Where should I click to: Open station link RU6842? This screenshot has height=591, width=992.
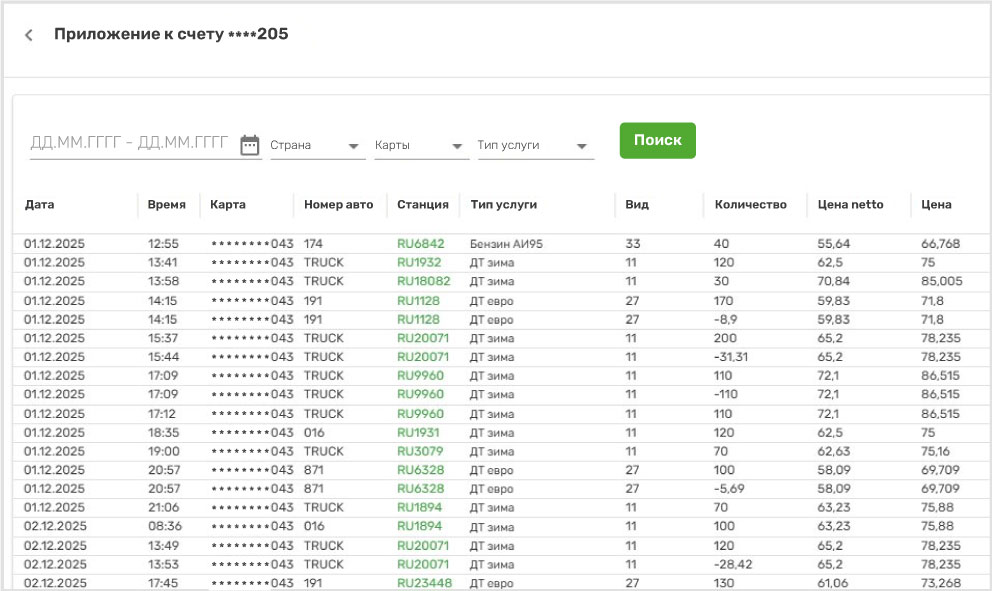pos(420,243)
